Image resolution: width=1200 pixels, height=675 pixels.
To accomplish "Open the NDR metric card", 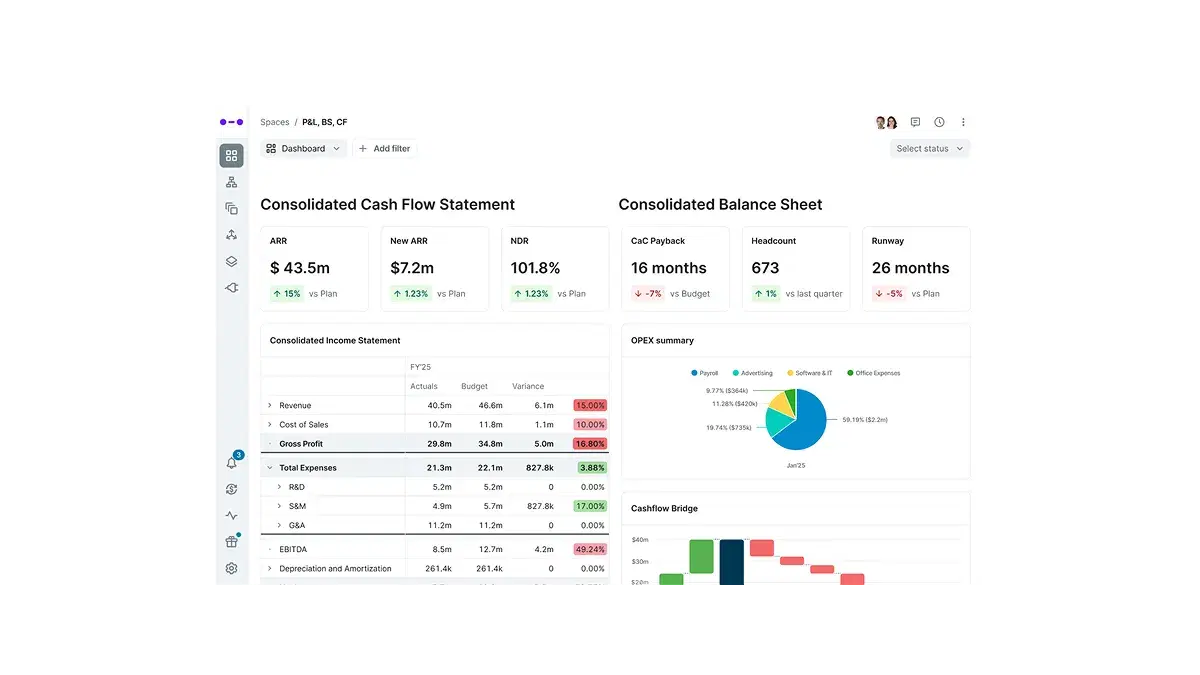I will pos(555,268).
